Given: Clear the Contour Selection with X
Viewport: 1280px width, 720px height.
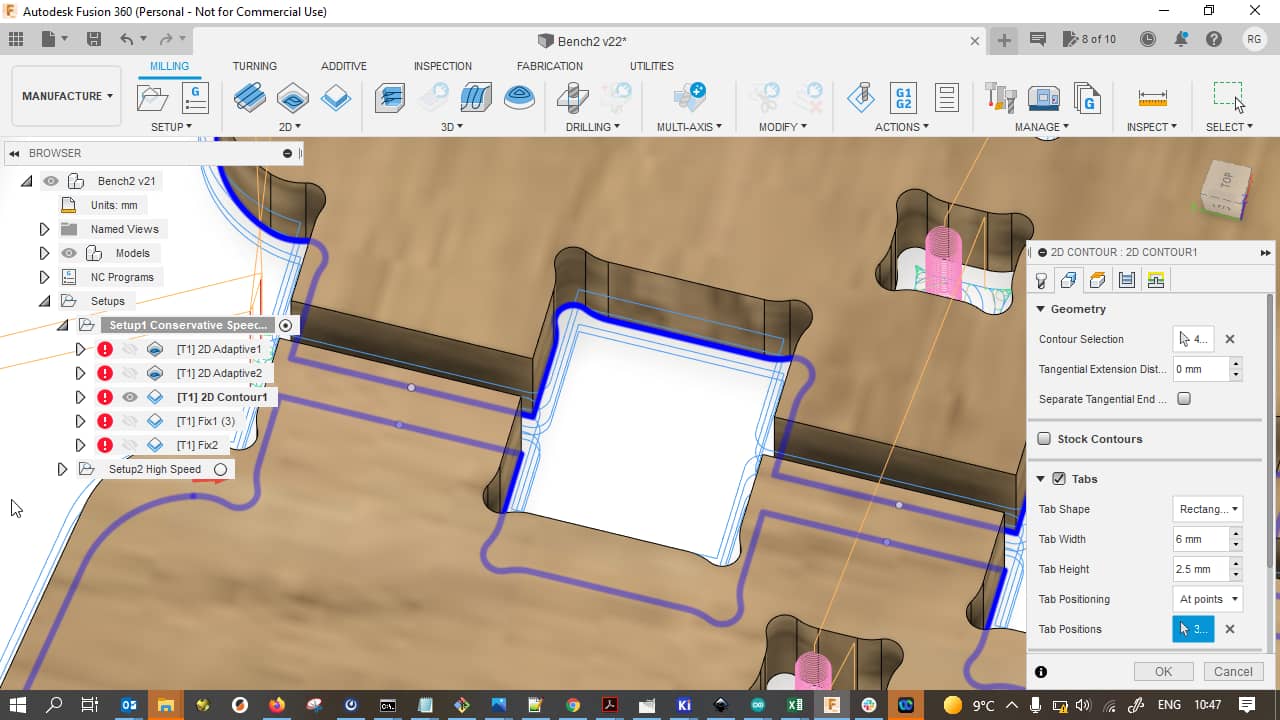Looking at the screenshot, I should (x=1230, y=339).
